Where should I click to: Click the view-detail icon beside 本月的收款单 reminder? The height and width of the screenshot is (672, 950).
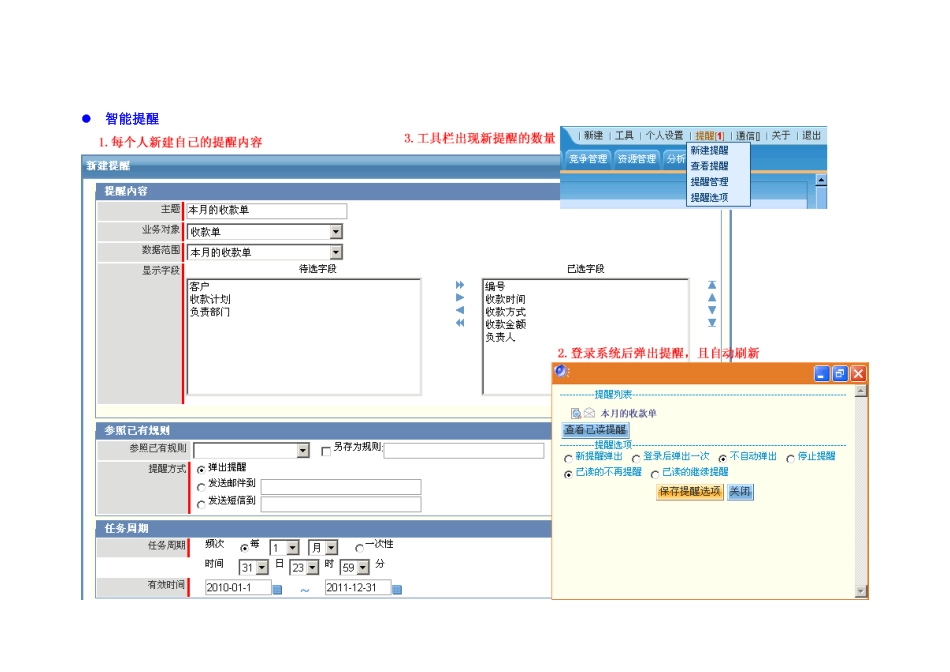[576, 413]
